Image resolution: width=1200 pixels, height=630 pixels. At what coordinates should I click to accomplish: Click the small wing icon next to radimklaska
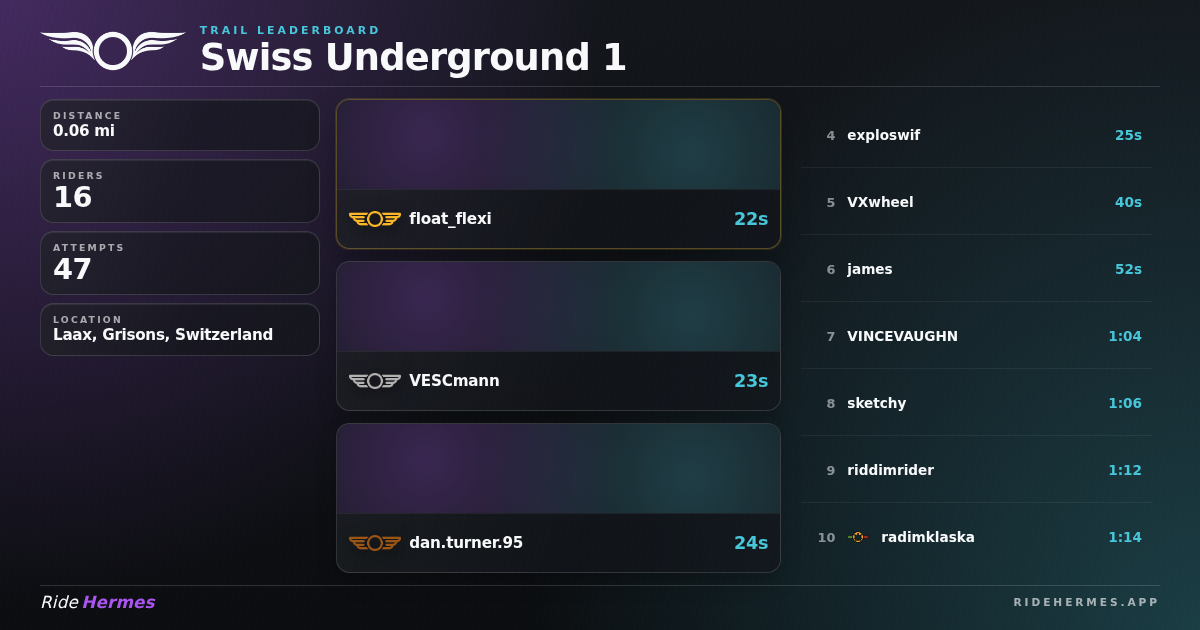(x=858, y=537)
